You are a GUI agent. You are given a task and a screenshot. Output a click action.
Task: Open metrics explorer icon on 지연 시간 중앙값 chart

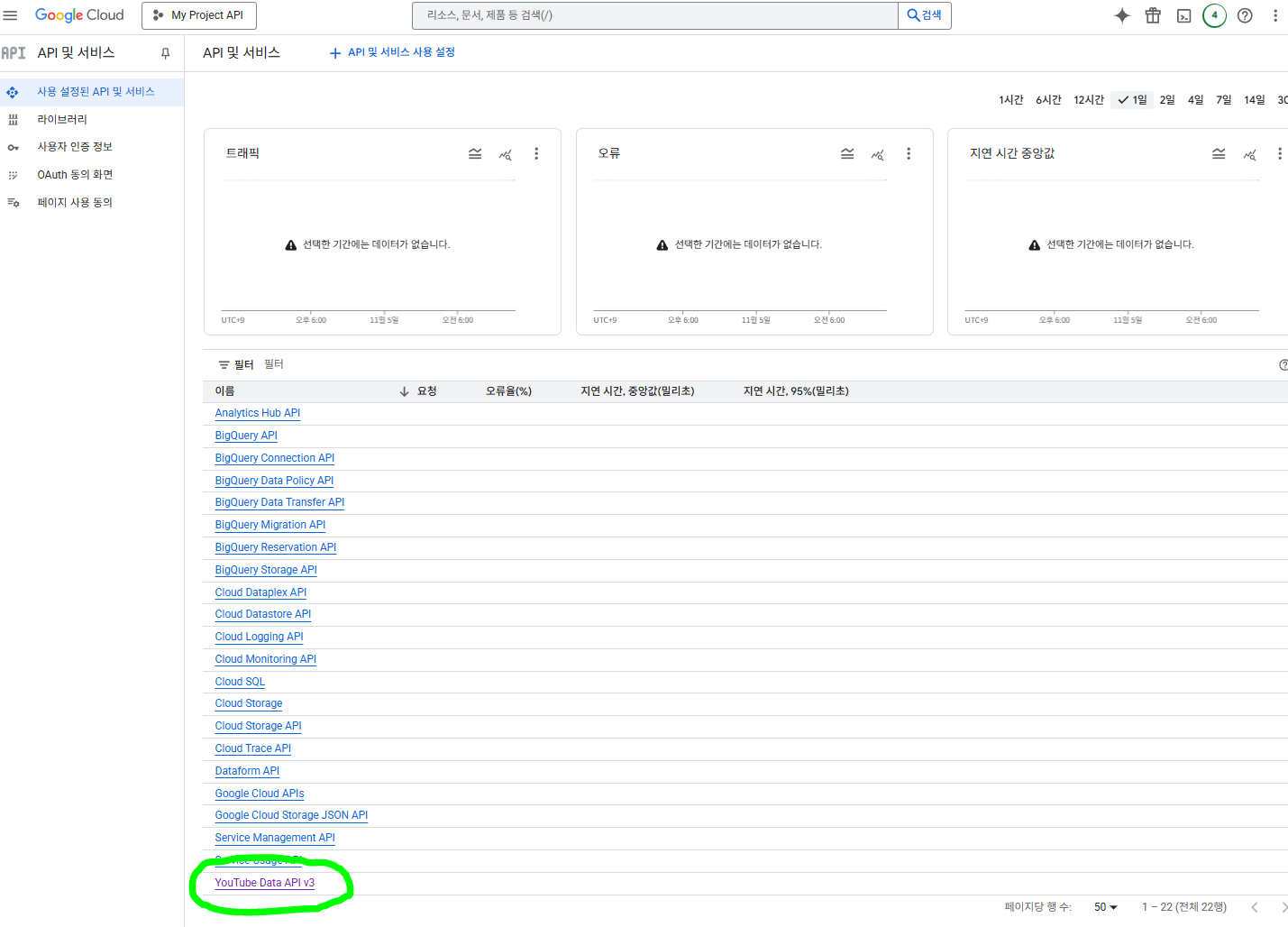(1249, 154)
